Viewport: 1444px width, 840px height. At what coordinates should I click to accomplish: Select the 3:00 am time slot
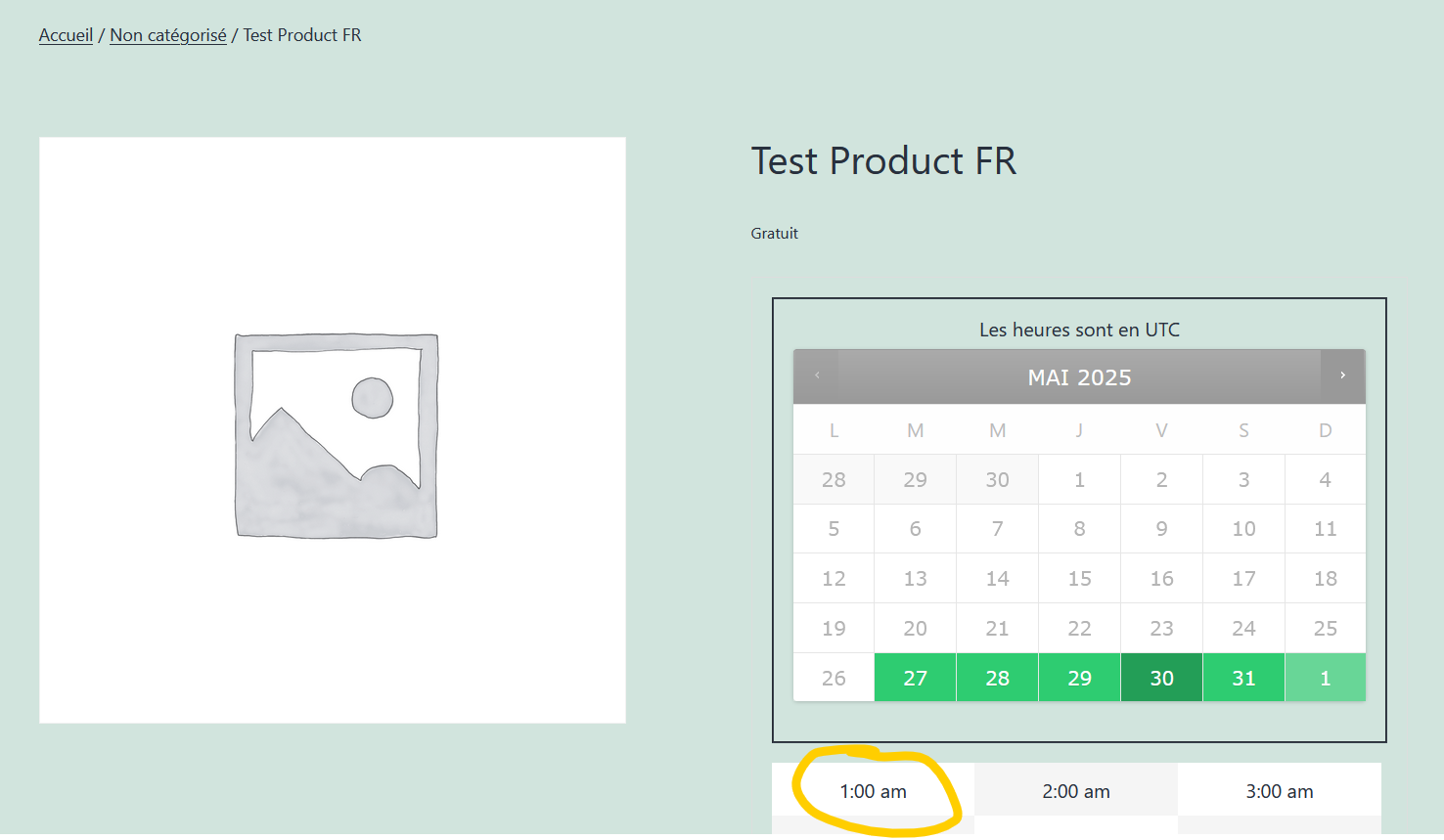coord(1280,790)
